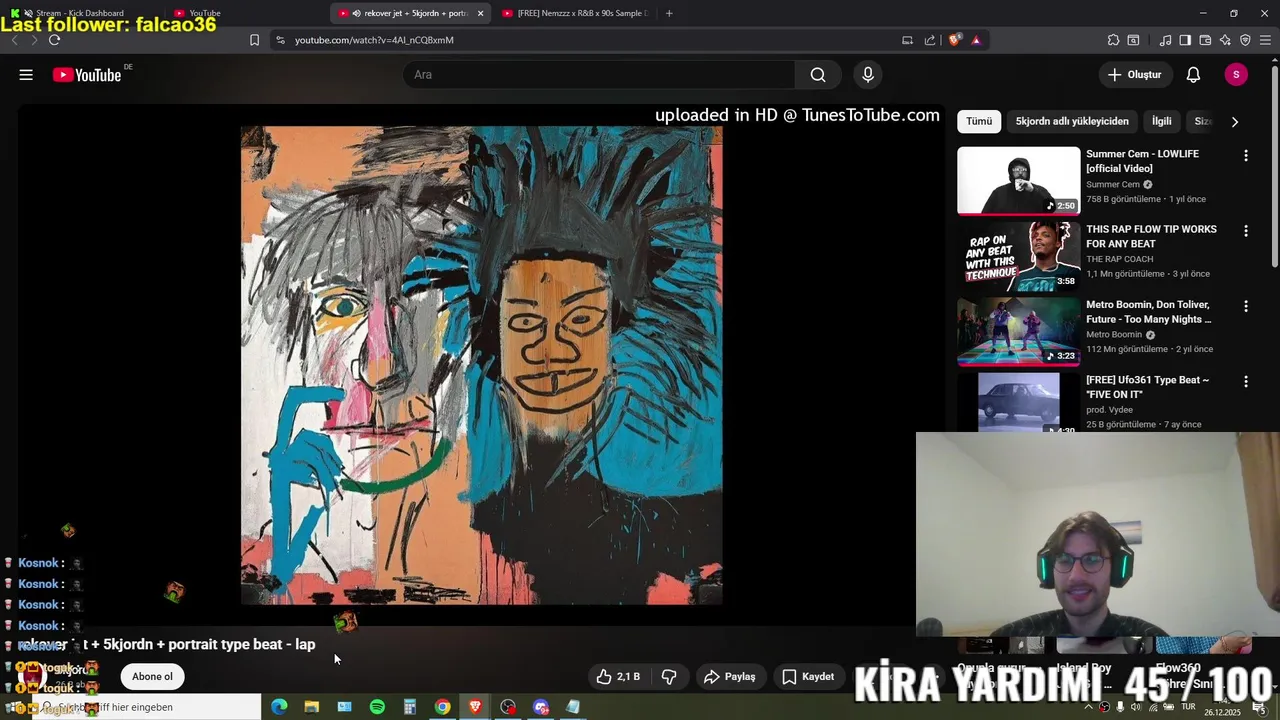Open options for Ufo361 Type Beat video
This screenshot has height=720, width=1280.
coord(1246,381)
